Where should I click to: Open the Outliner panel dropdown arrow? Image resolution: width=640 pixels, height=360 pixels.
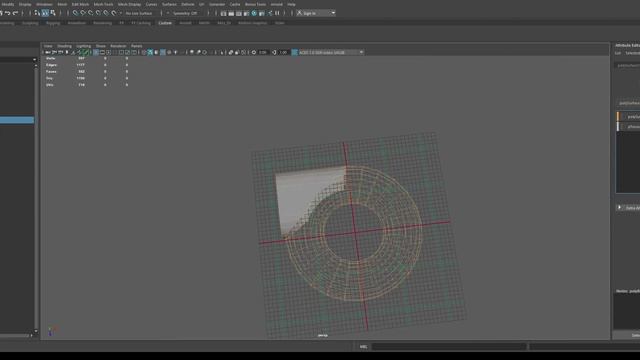point(34,60)
